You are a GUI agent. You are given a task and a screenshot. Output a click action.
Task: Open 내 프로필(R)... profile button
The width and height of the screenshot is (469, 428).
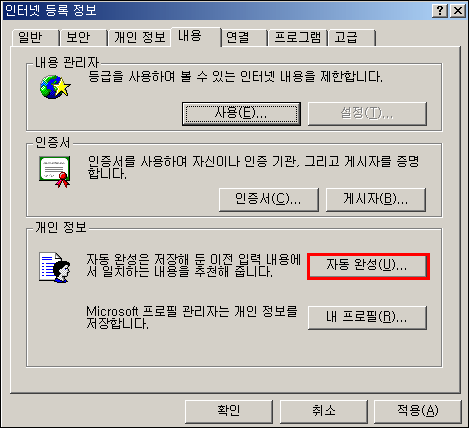[x=367, y=318]
